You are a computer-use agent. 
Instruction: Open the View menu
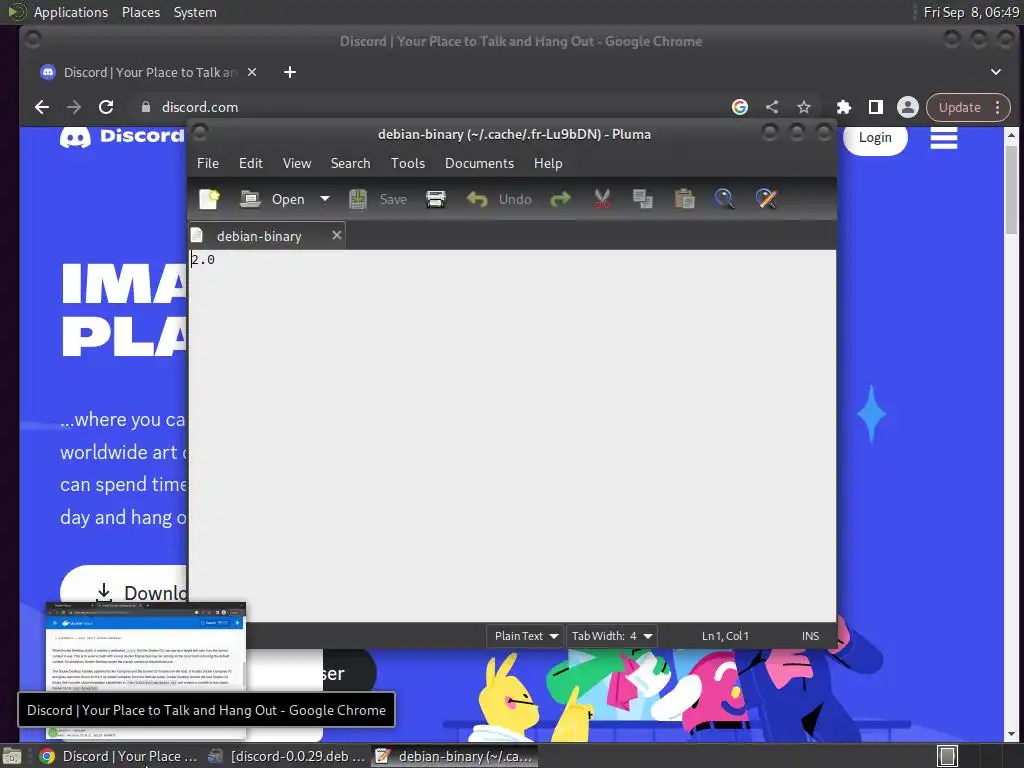tap(296, 163)
